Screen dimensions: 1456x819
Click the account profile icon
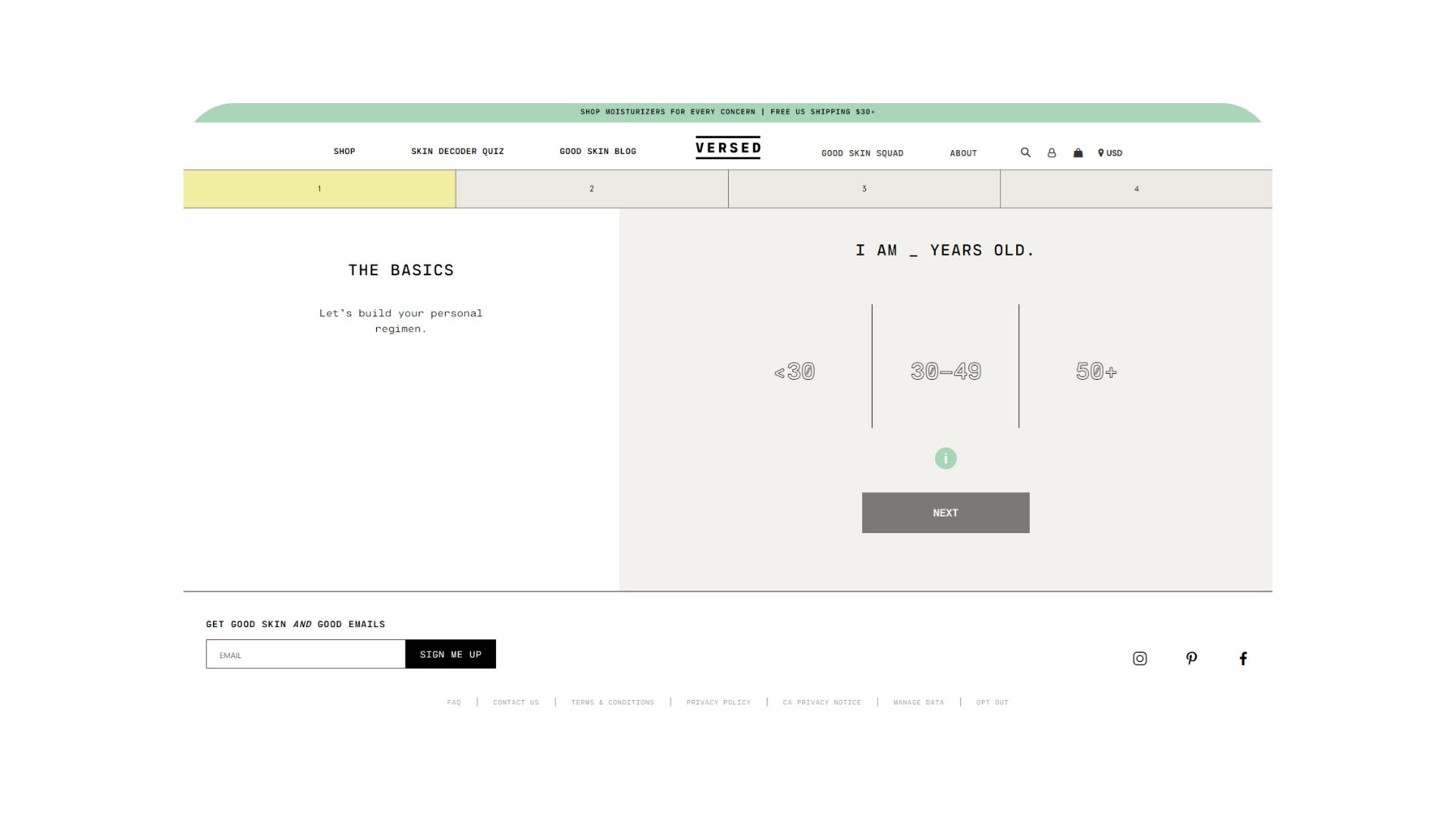pyautogui.click(x=1051, y=153)
